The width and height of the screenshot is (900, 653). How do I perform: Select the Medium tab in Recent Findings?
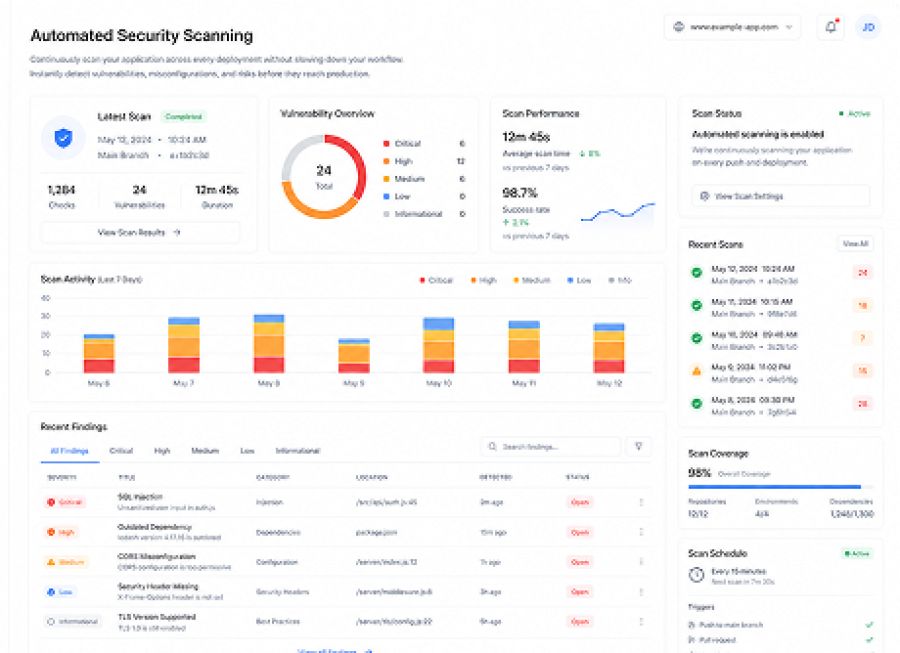click(x=205, y=451)
